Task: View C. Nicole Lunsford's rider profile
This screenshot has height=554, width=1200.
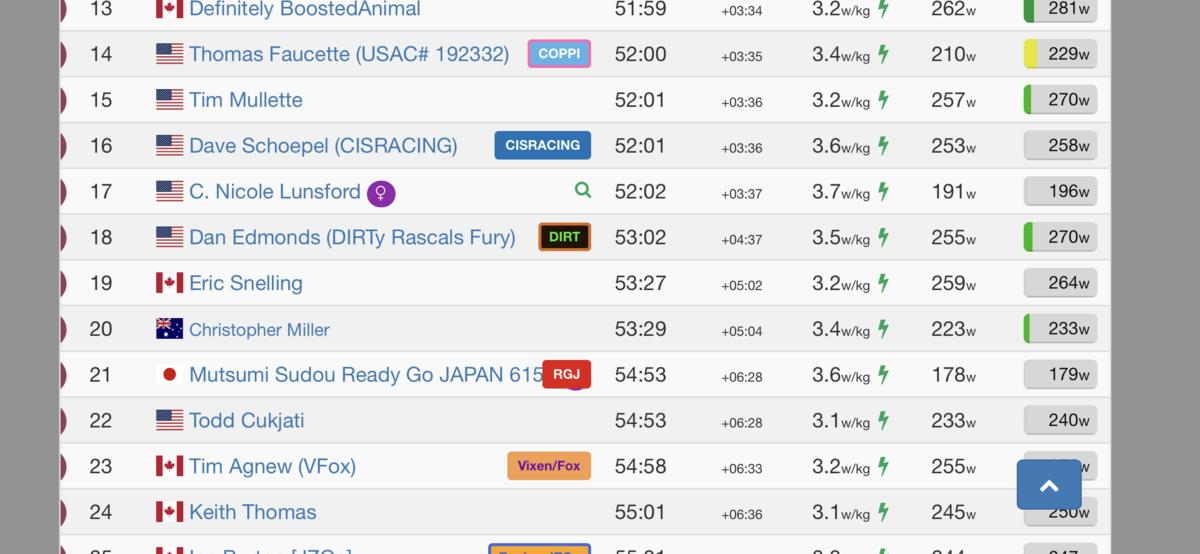Action: pyautogui.click(x=275, y=191)
